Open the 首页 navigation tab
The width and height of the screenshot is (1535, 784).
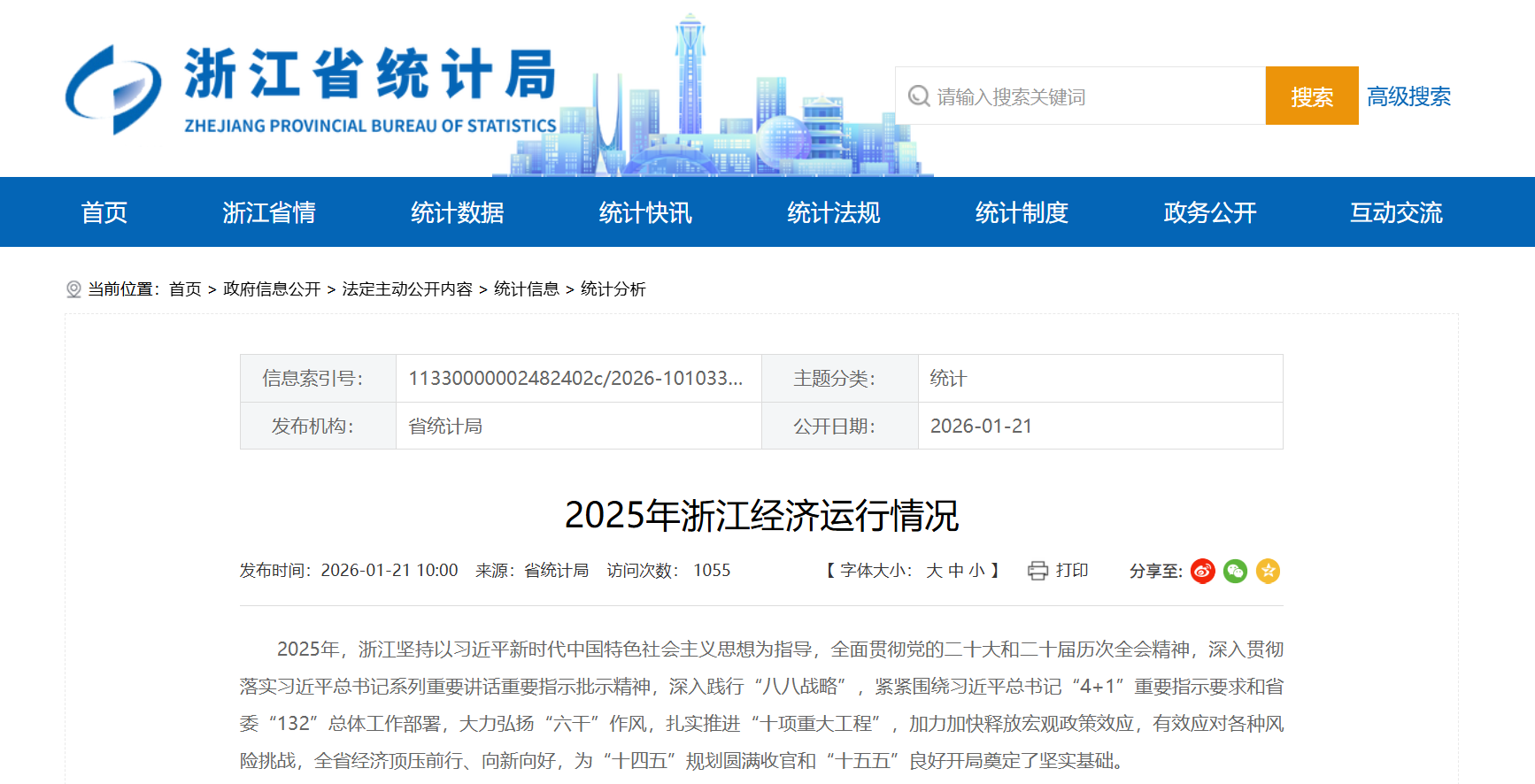click(x=104, y=212)
